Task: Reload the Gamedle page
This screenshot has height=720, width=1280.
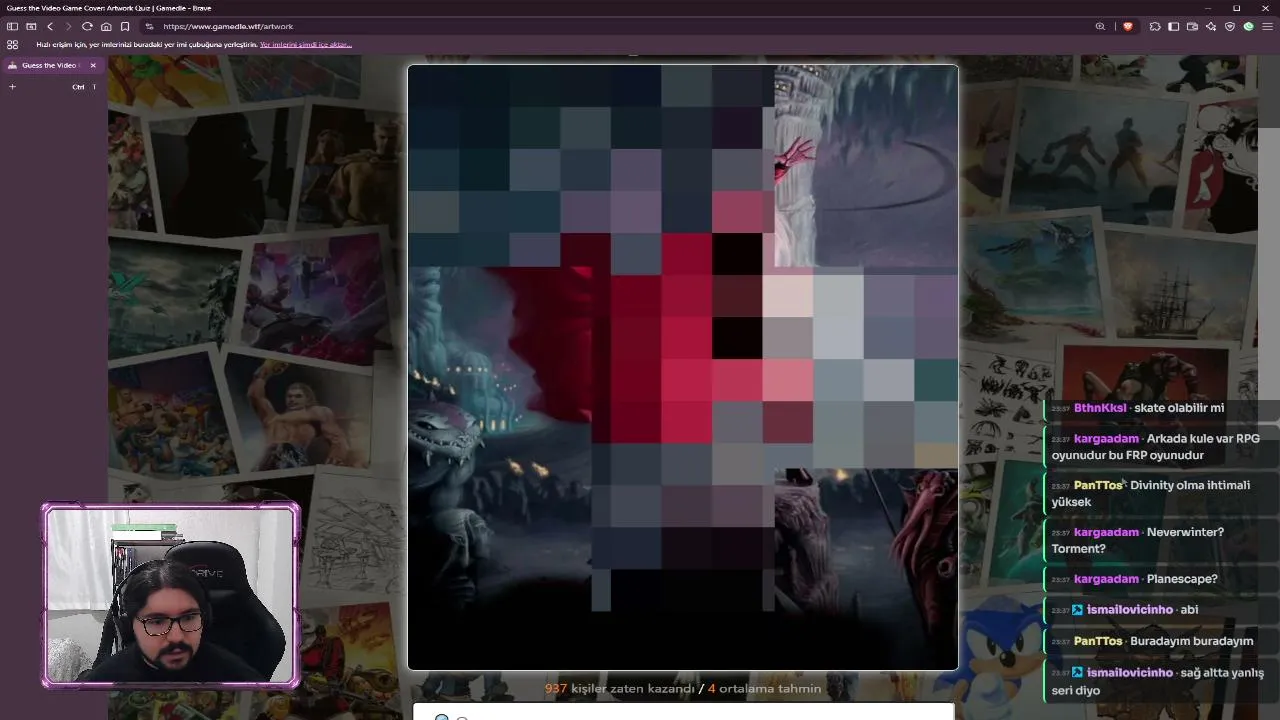Action: coord(87,26)
